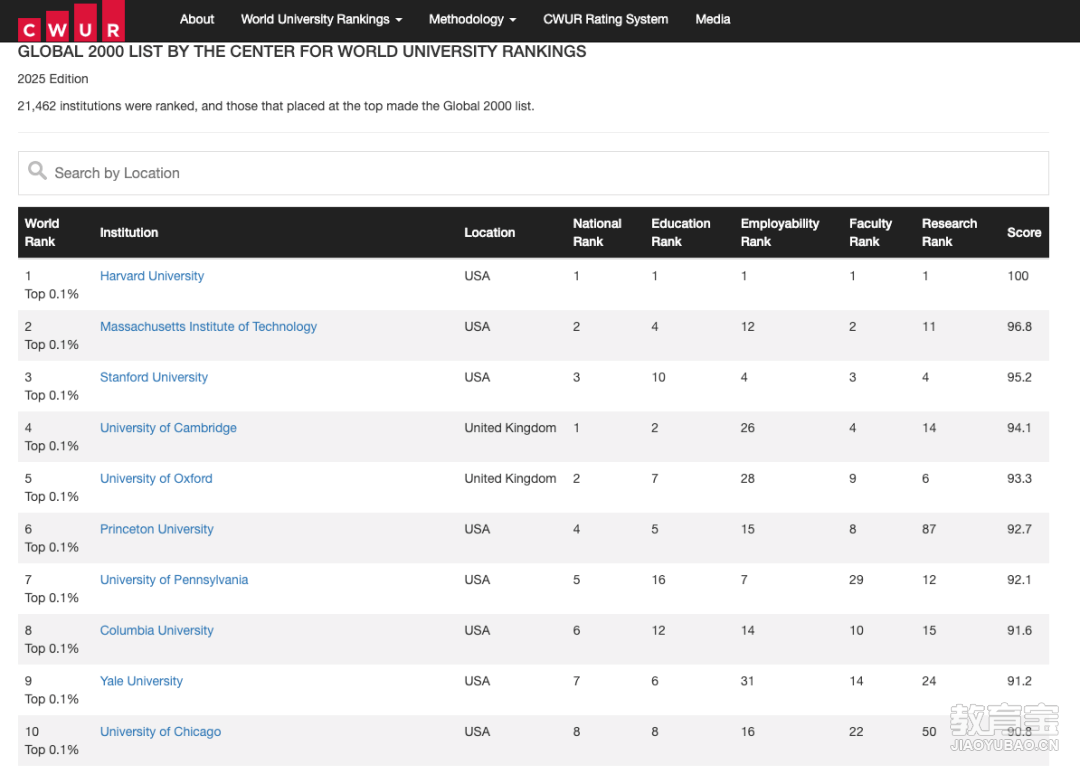The height and width of the screenshot is (774, 1080).
Task: Click Pennsylvania's faculty rank 29
Action: pyautogui.click(x=856, y=580)
